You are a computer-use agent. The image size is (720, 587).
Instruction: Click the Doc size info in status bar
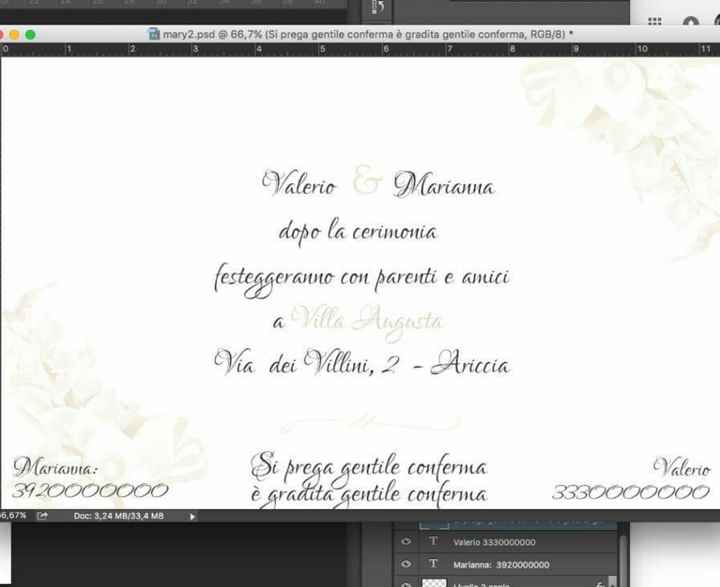(118, 516)
